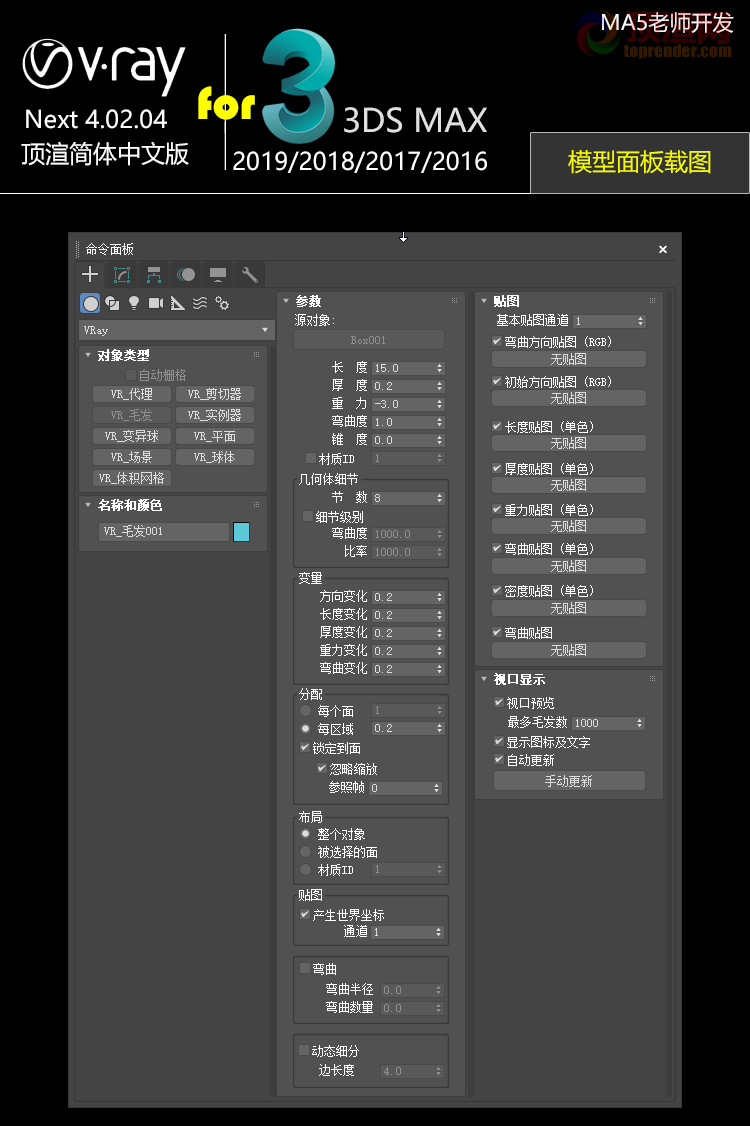Click the VR_毛发001 name field

coord(163,531)
